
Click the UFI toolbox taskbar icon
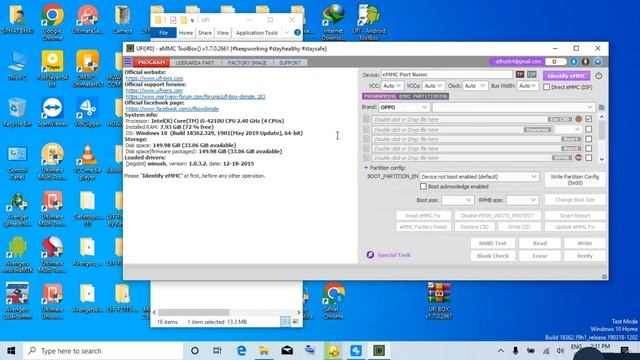[379, 351]
